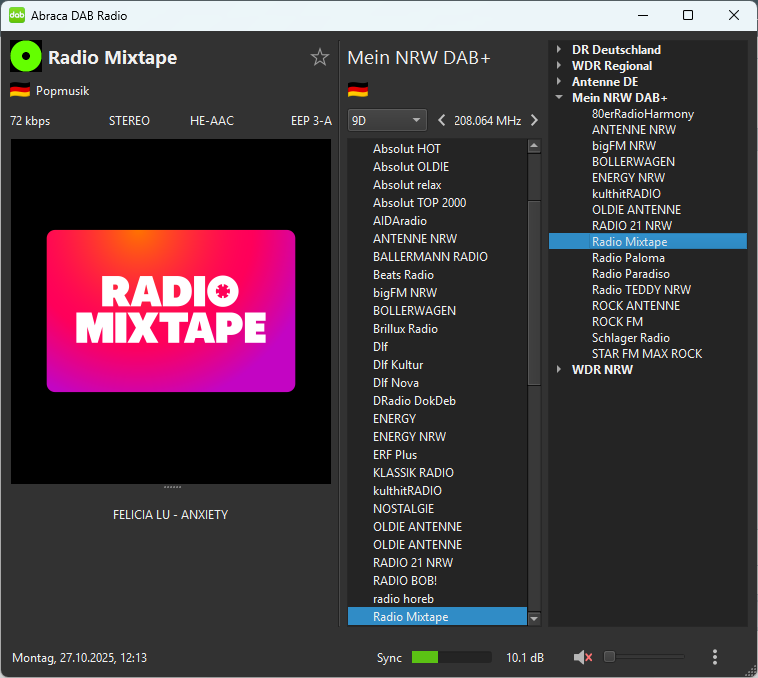This screenshot has height=678, width=758.
Task: Collapse the Mein NRW DAB+ ensemble
Action: [559, 98]
